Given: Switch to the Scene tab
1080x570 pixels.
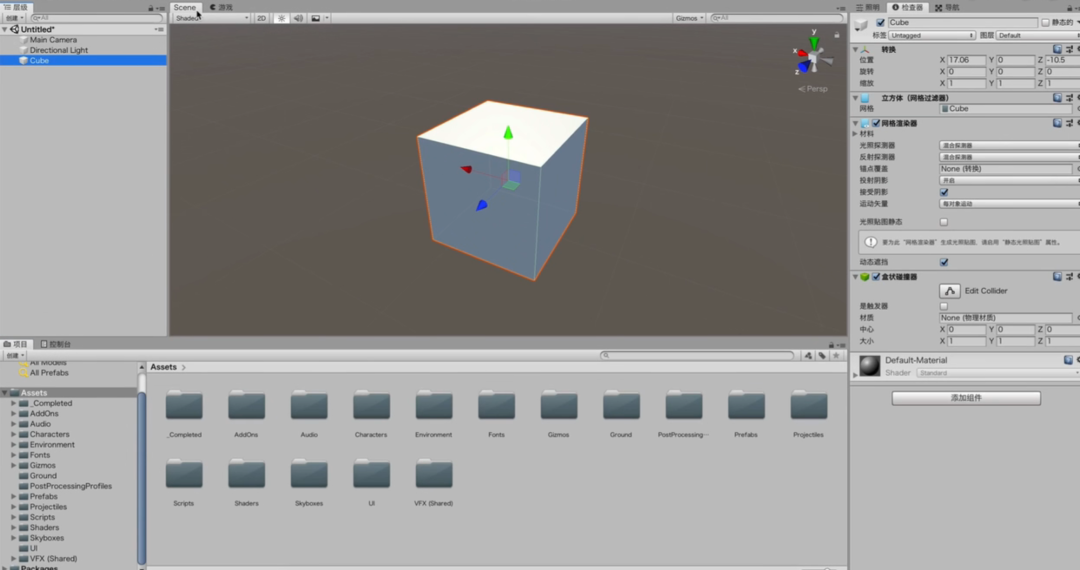Looking at the screenshot, I should point(185,7).
